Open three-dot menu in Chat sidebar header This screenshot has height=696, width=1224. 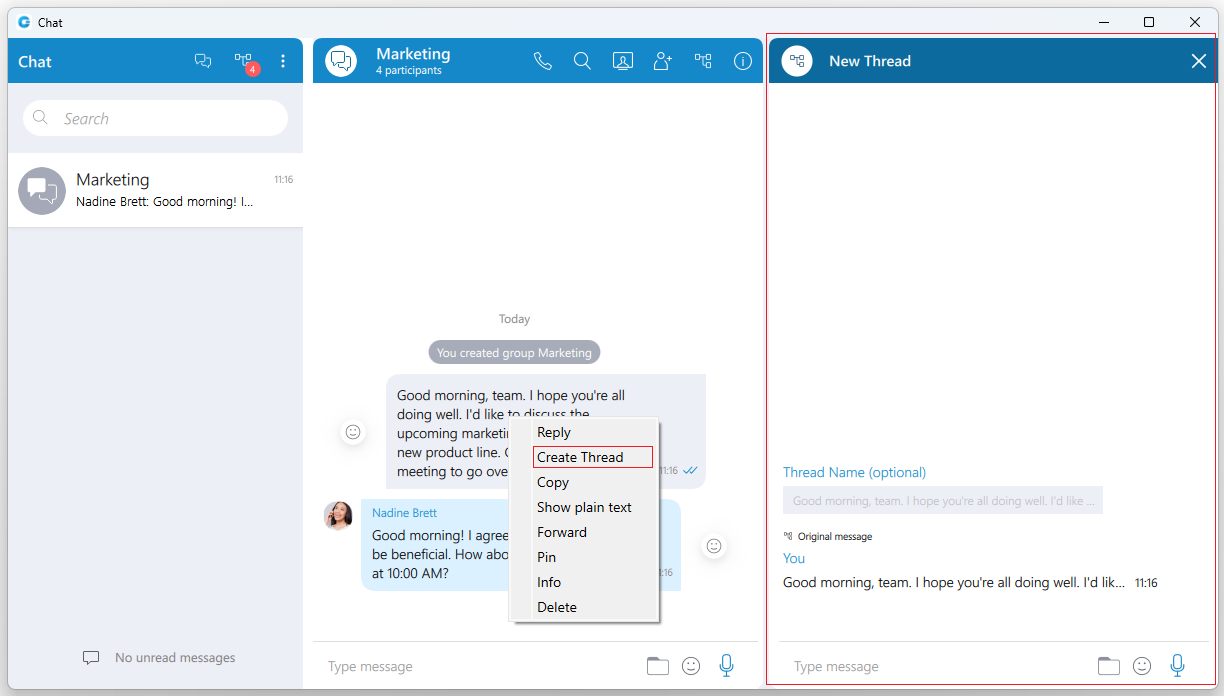[283, 61]
